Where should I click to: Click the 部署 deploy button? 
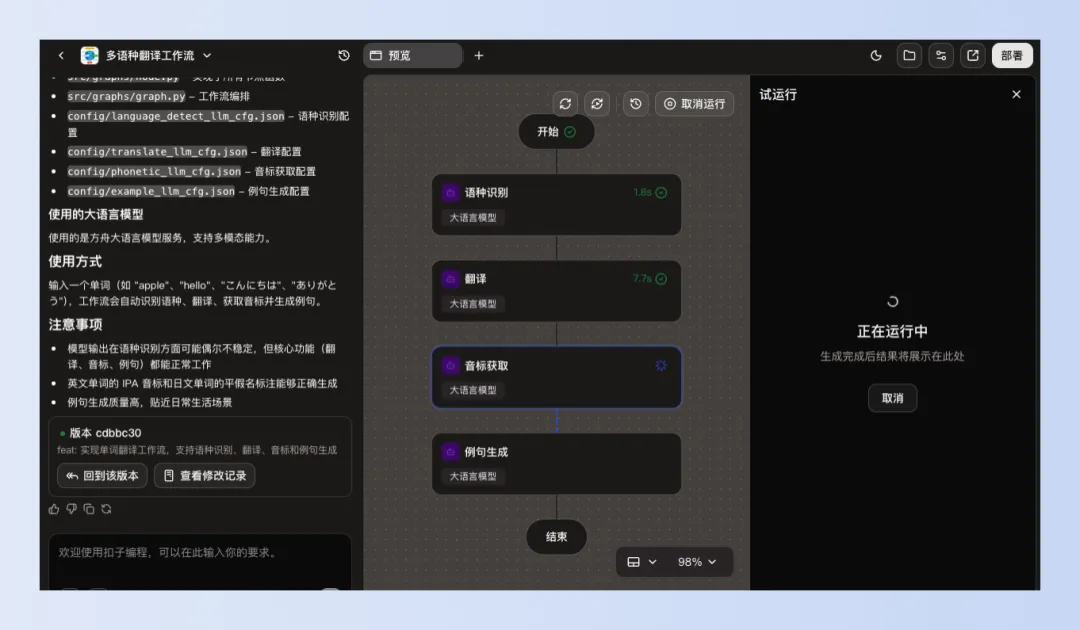(x=1012, y=56)
